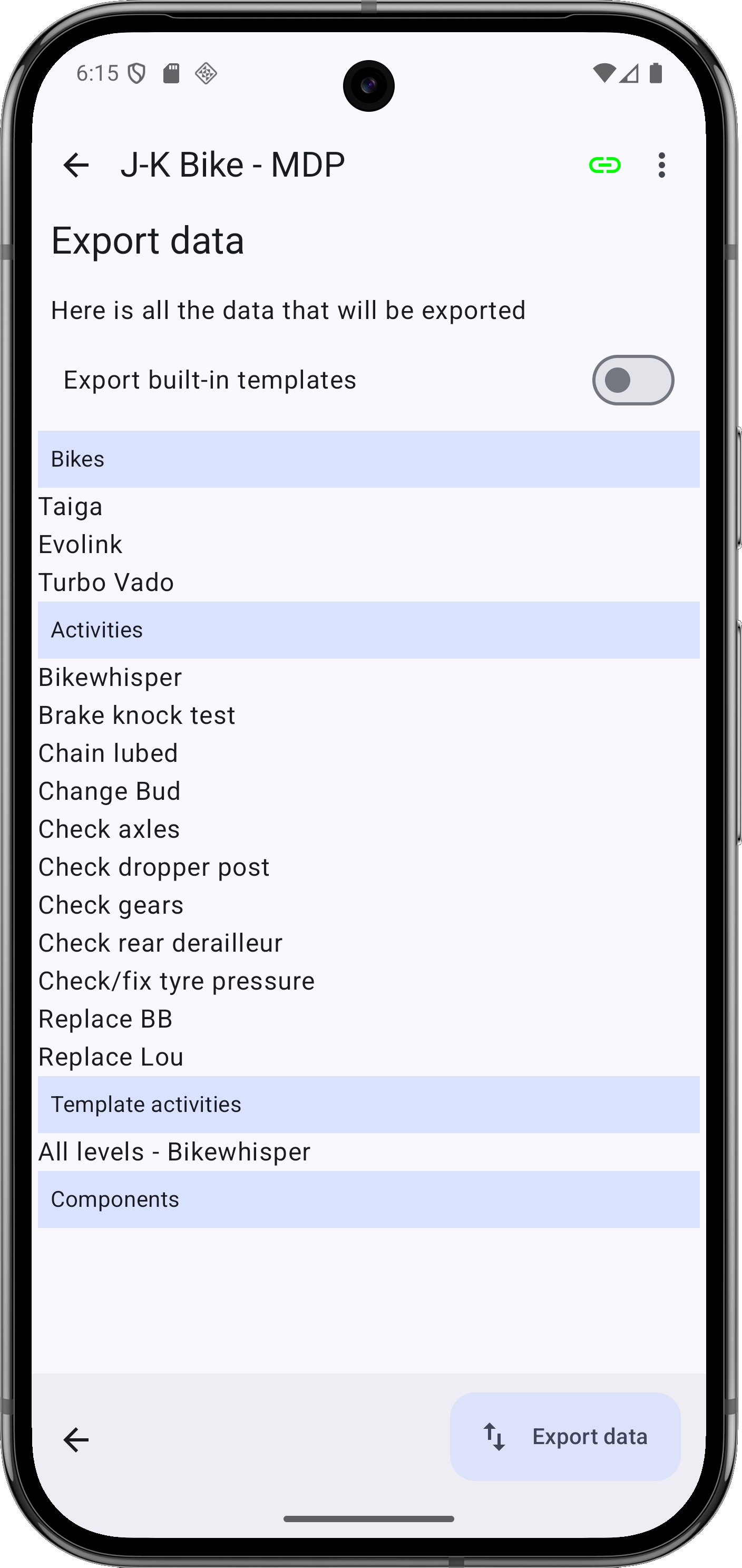
Task: Enable Export built-in templates switch
Action: pyautogui.click(x=632, y=381)
